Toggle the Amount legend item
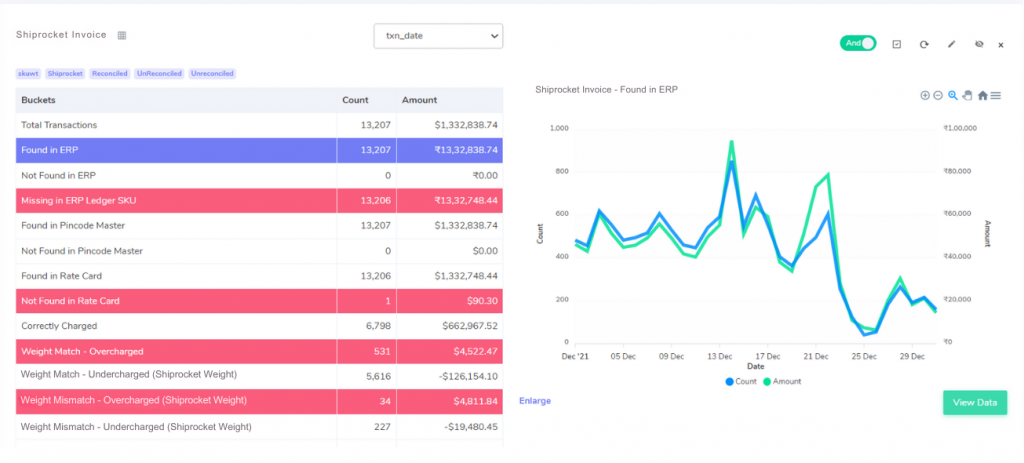This screenshot has height=463, width=1024. 782,381
